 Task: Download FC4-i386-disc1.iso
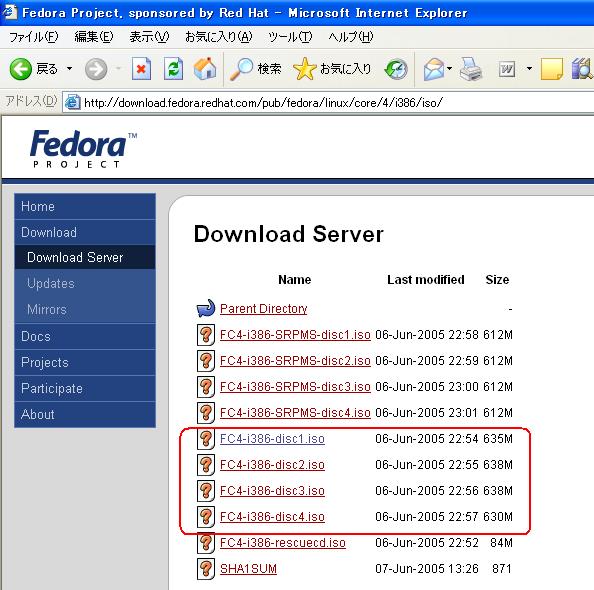(272, 439)
